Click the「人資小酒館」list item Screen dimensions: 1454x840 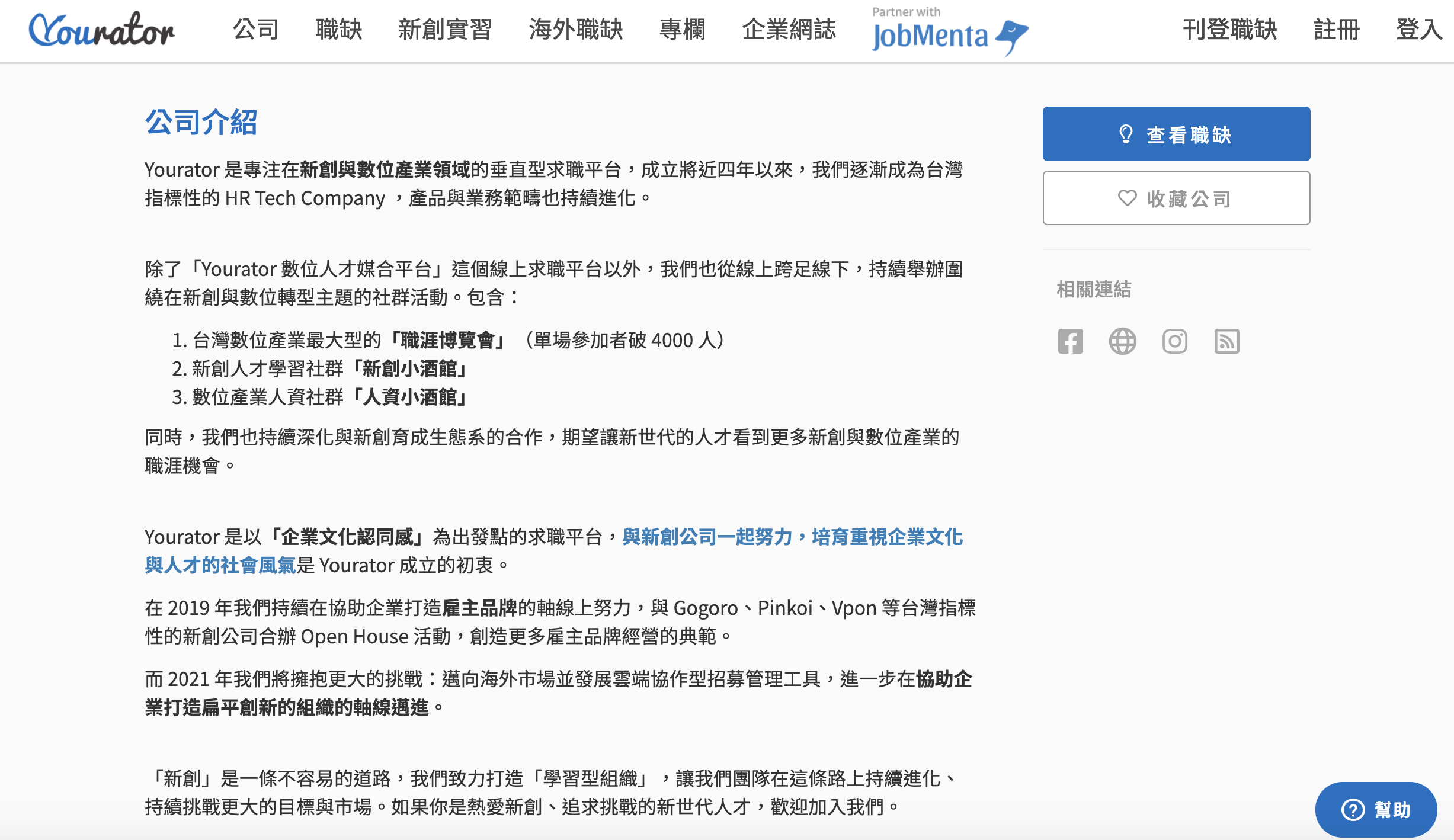click(320, 397)
